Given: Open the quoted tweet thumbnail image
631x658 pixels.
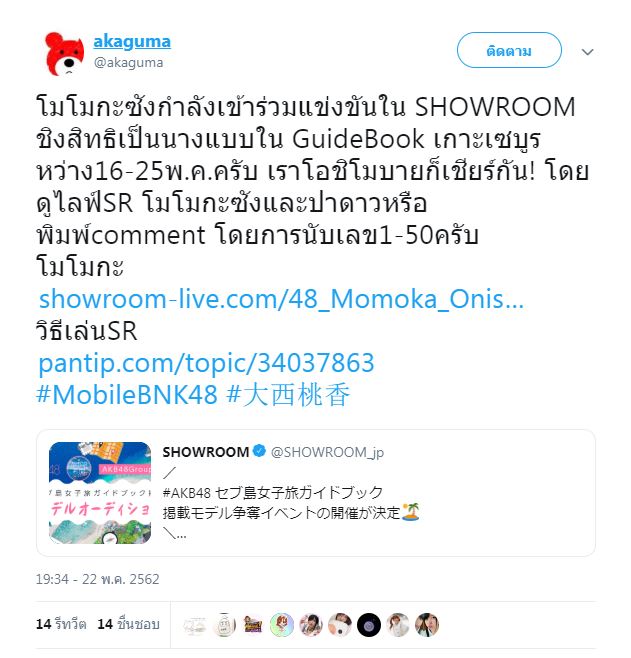Looking at the screenshot, I should [x=100, y=493].
